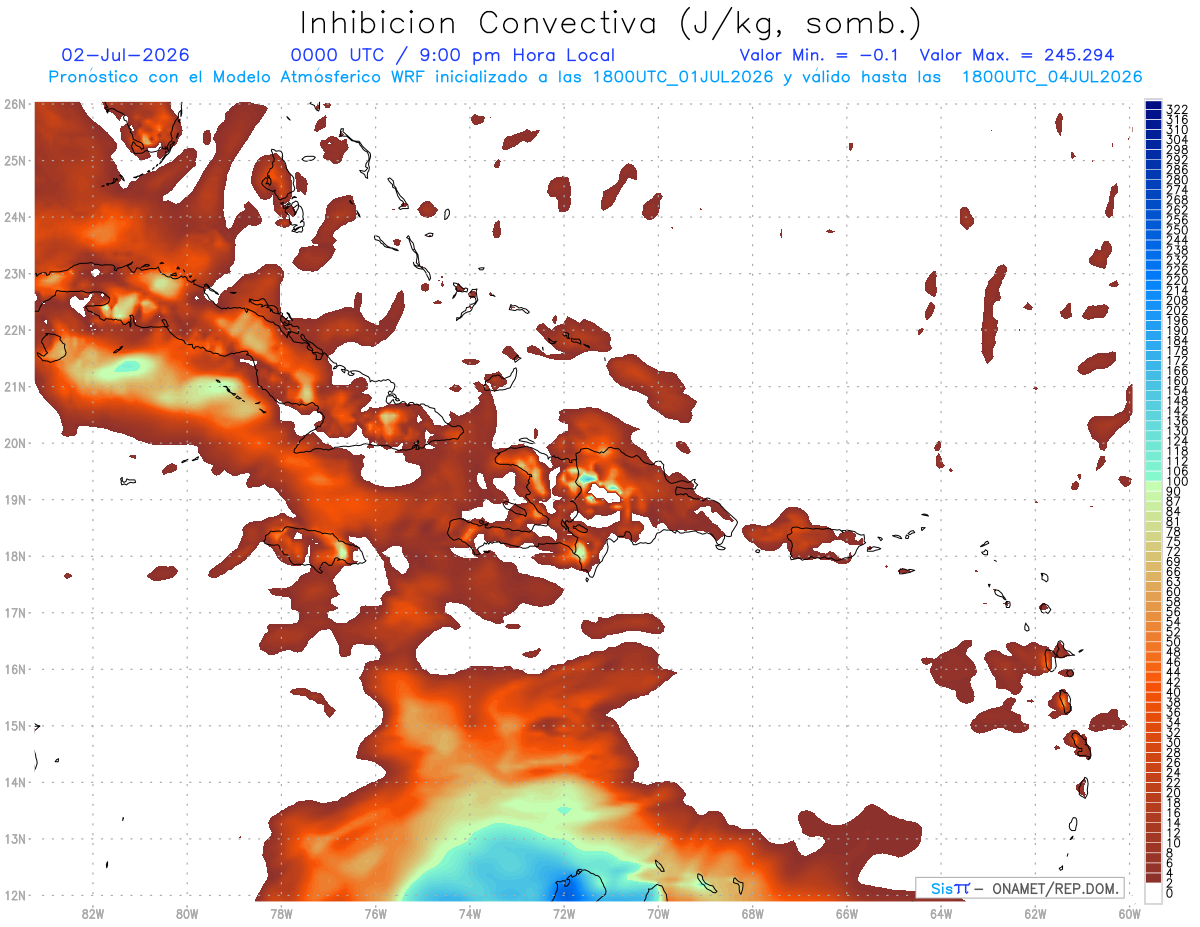Click the 78W longitude label
The image size is (1200, 927).
[281, 913]
